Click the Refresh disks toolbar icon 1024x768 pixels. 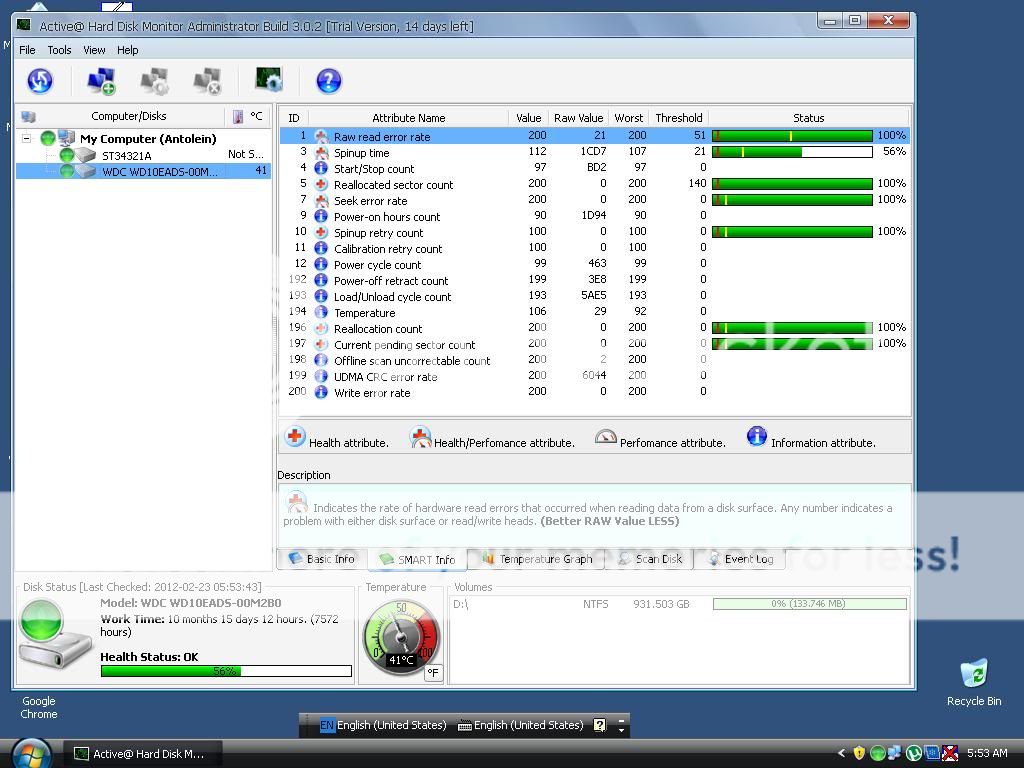(40, 81)
